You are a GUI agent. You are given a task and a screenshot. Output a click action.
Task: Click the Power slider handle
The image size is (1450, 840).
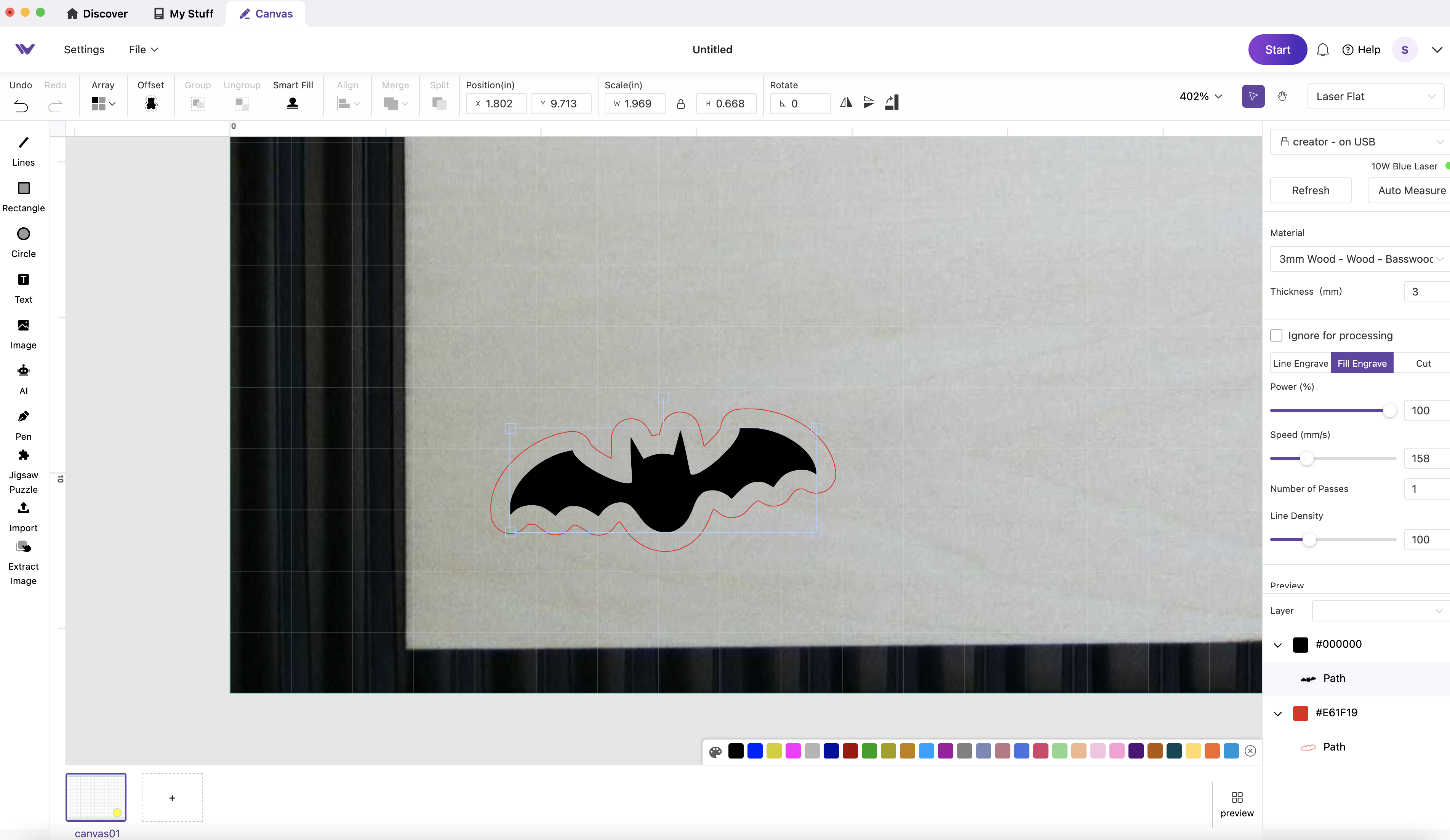click(x=1389, y=410)
